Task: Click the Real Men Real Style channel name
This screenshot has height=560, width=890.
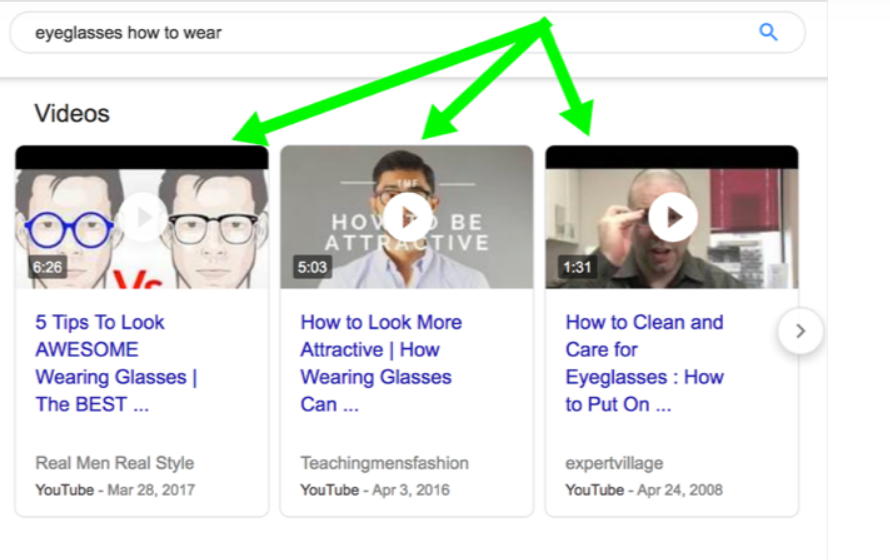Action: point(115,463)
